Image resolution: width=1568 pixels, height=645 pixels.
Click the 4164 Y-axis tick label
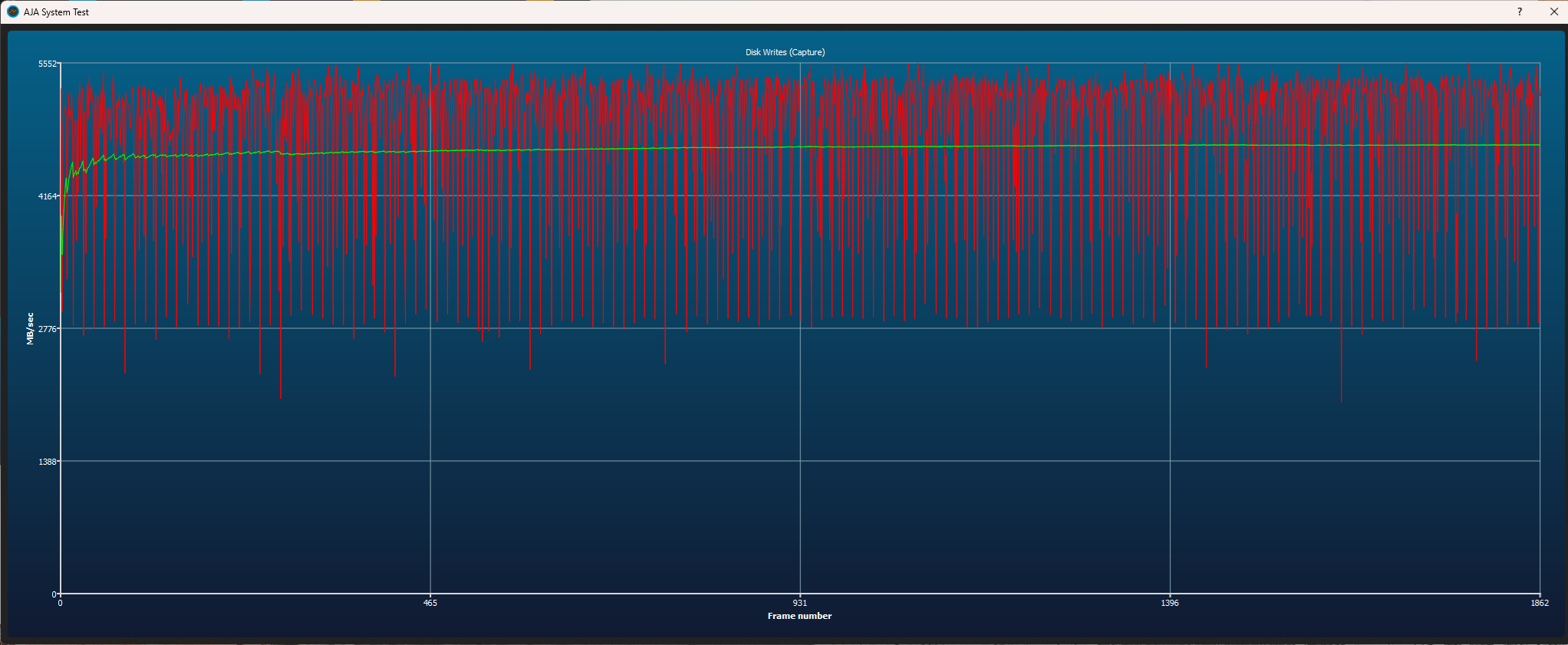point(48,196)
